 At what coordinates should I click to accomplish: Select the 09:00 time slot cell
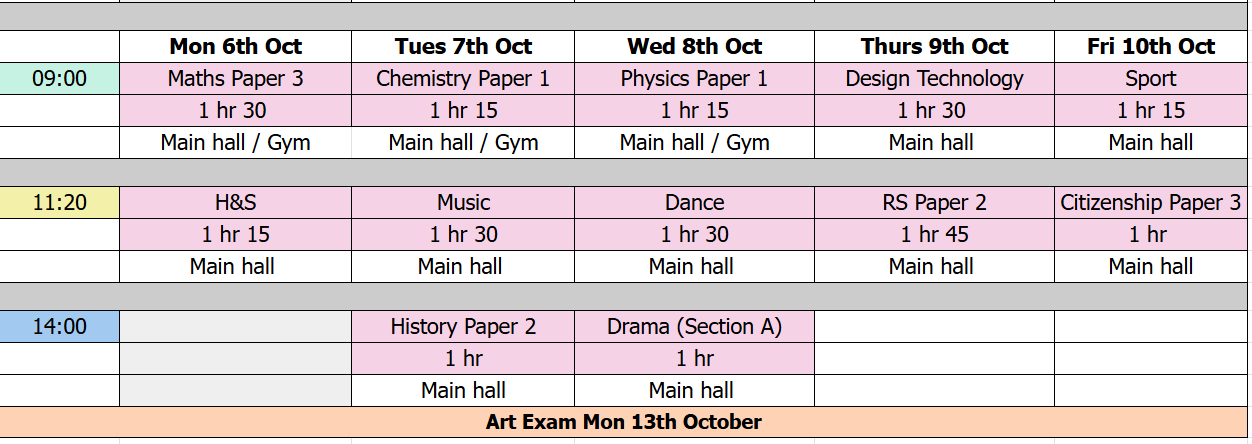60,79
